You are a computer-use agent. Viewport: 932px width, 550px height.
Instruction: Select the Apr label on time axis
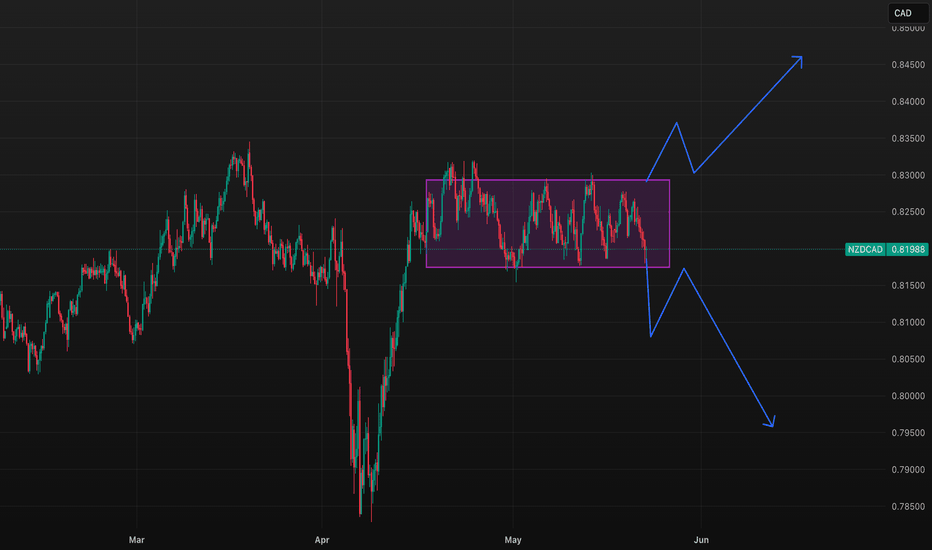pyautogui.click(x=322, y=540)
